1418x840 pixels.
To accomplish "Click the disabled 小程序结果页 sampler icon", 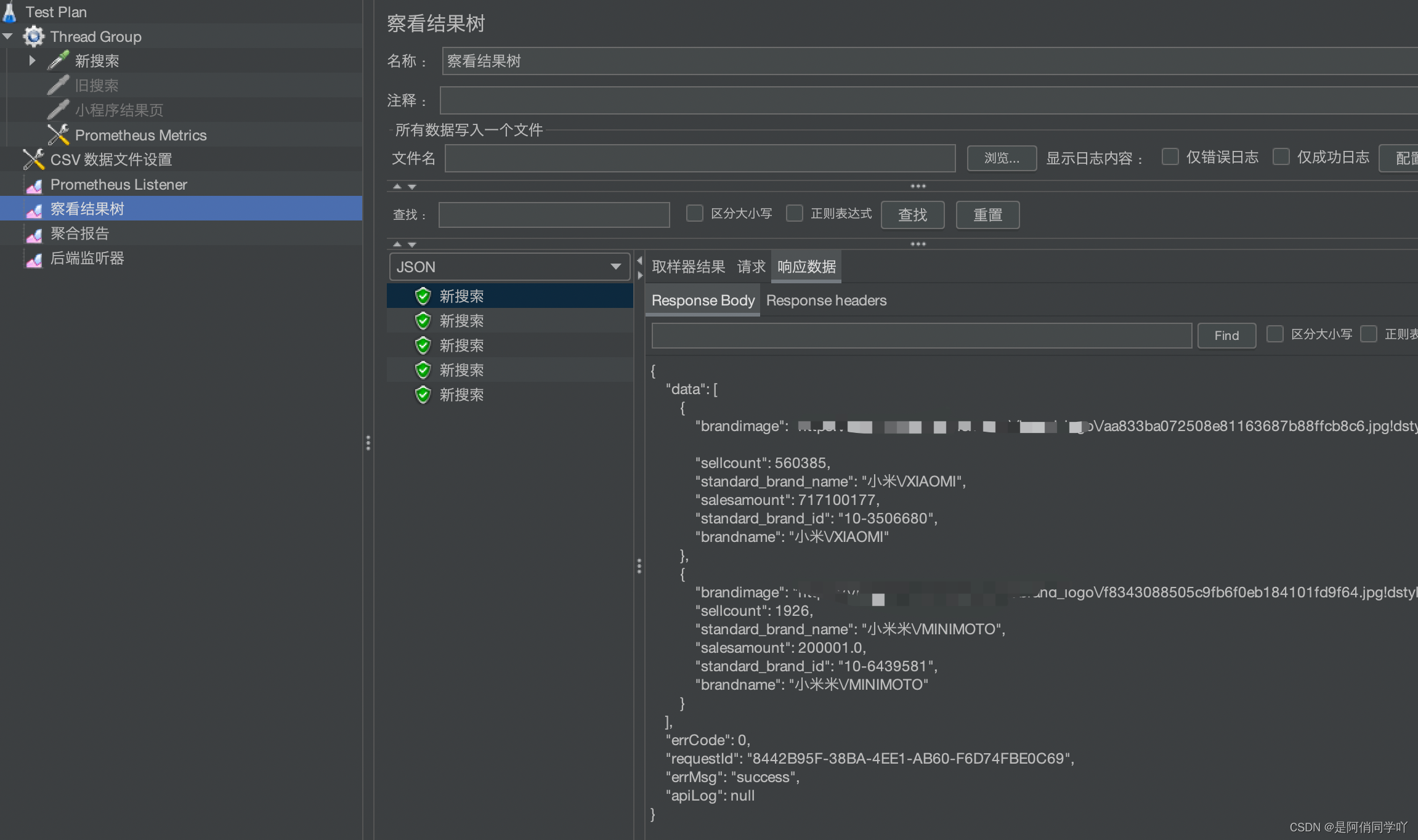I will coord(59,110).
